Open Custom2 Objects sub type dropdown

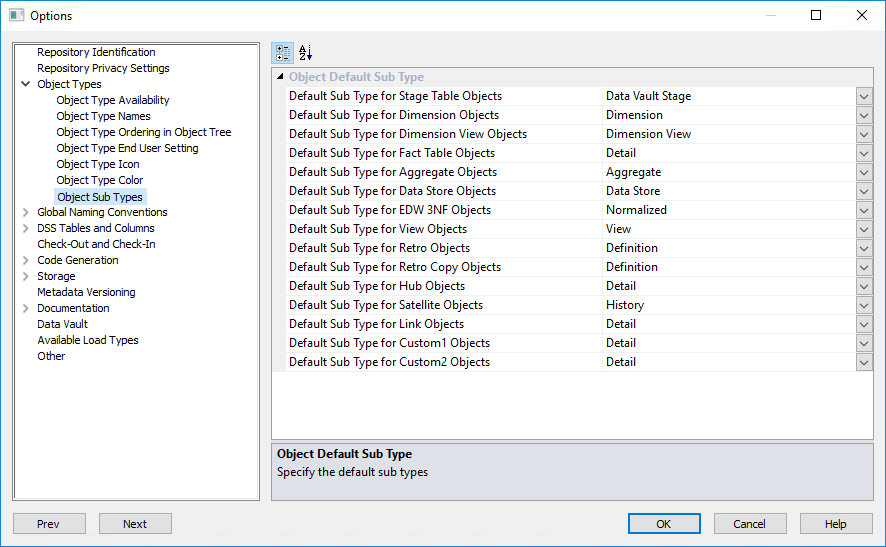click(x=864, y=362)
